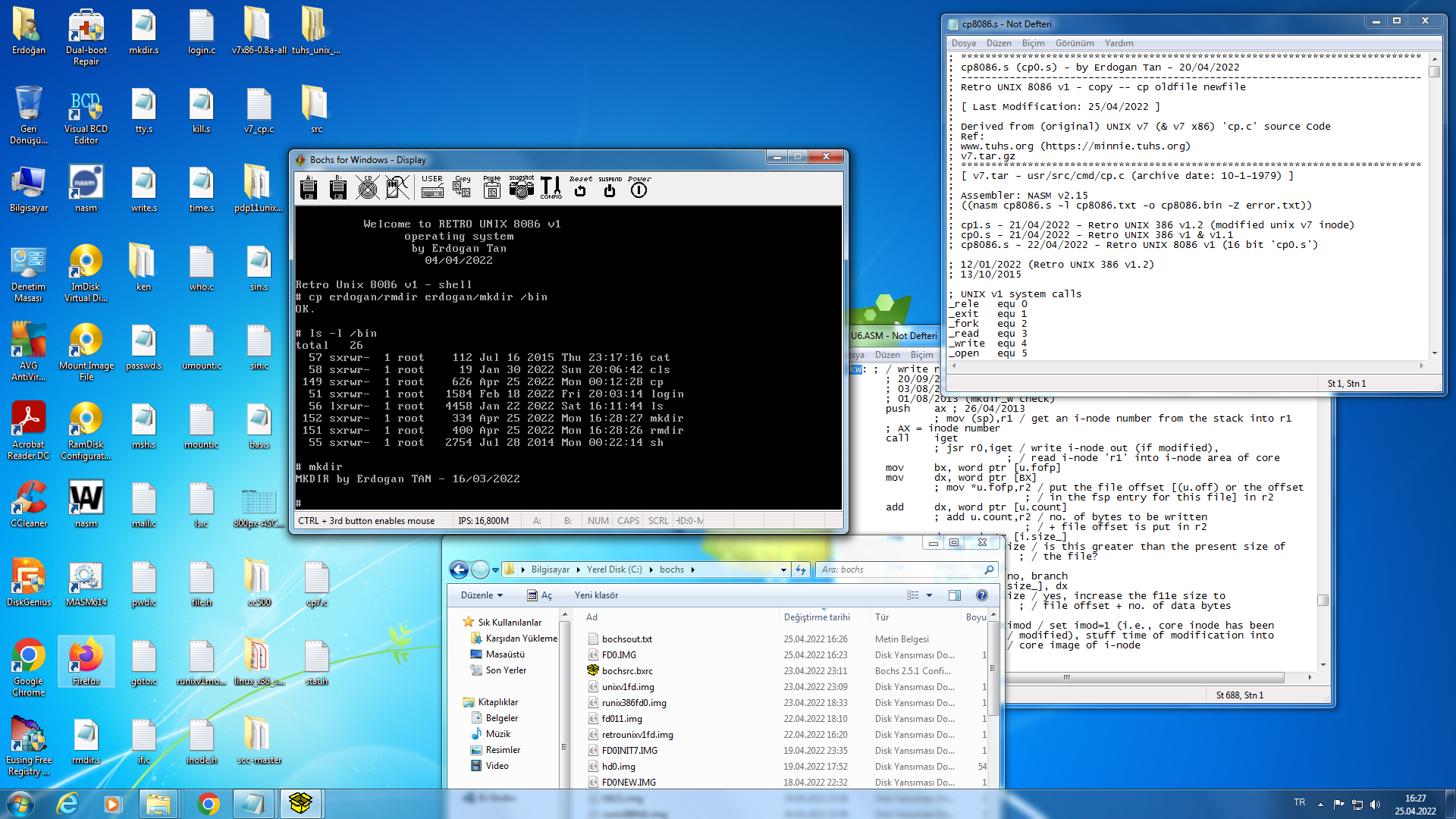Click the Yeni klasör button
Screen dimensions: 1456x819
[x=596, y=595]
